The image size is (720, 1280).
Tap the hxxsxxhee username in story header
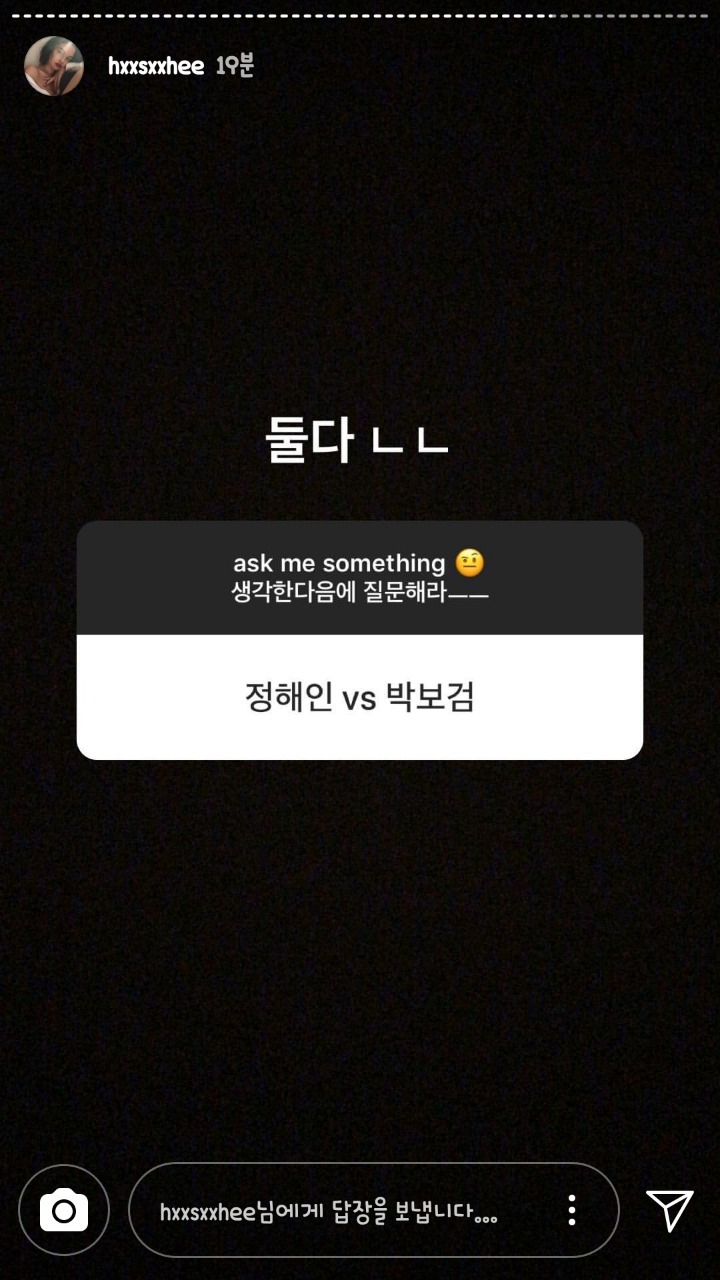(x=156, y=66)
